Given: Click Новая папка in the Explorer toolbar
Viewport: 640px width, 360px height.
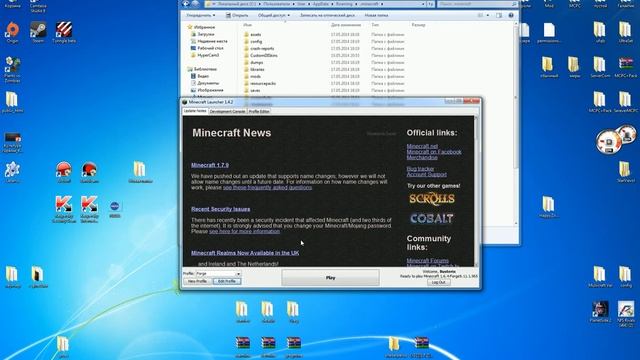Looking at the screenshot, I should 376,15.
